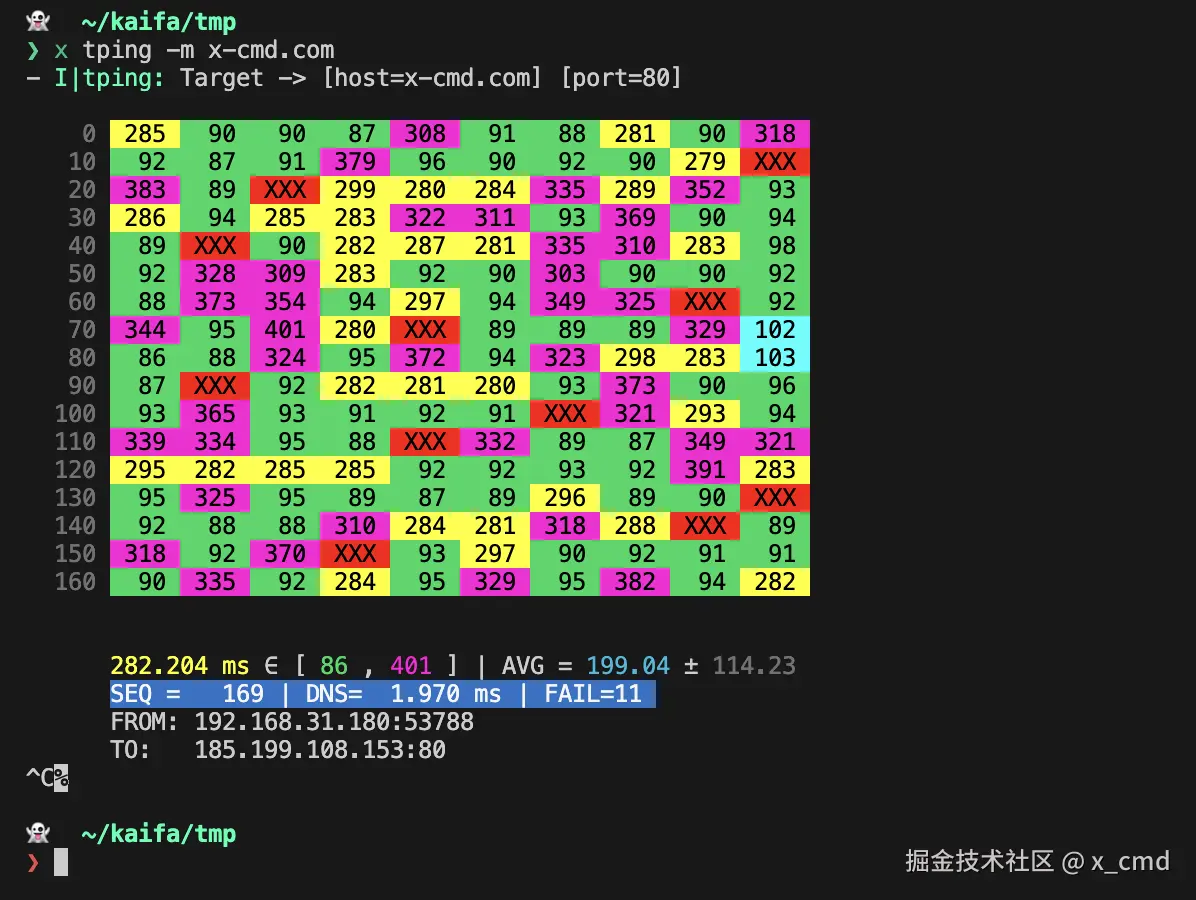Click row label '160' in the ping grid
The image size is (1196, 900).
[76, 582]
